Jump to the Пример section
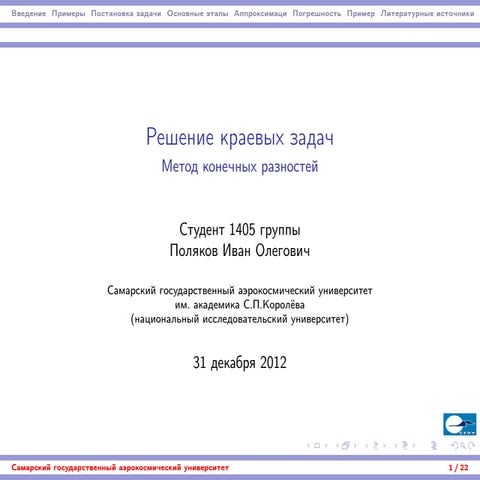 361,14
